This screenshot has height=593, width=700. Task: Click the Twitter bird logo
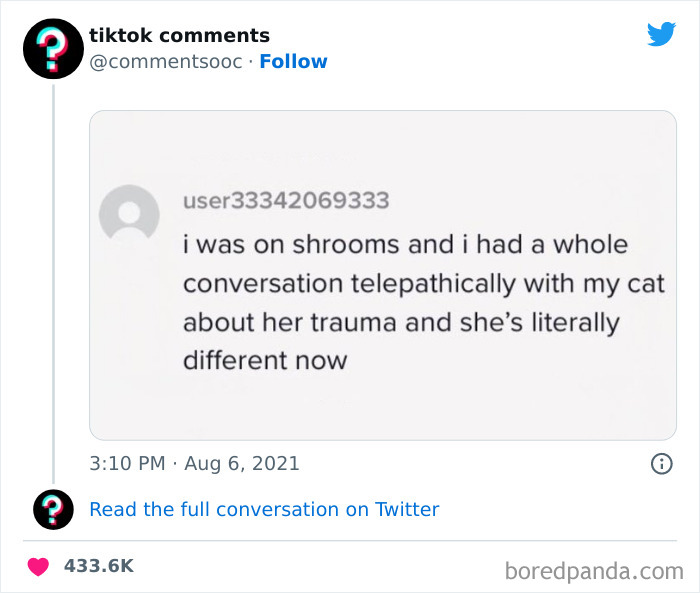661,35
